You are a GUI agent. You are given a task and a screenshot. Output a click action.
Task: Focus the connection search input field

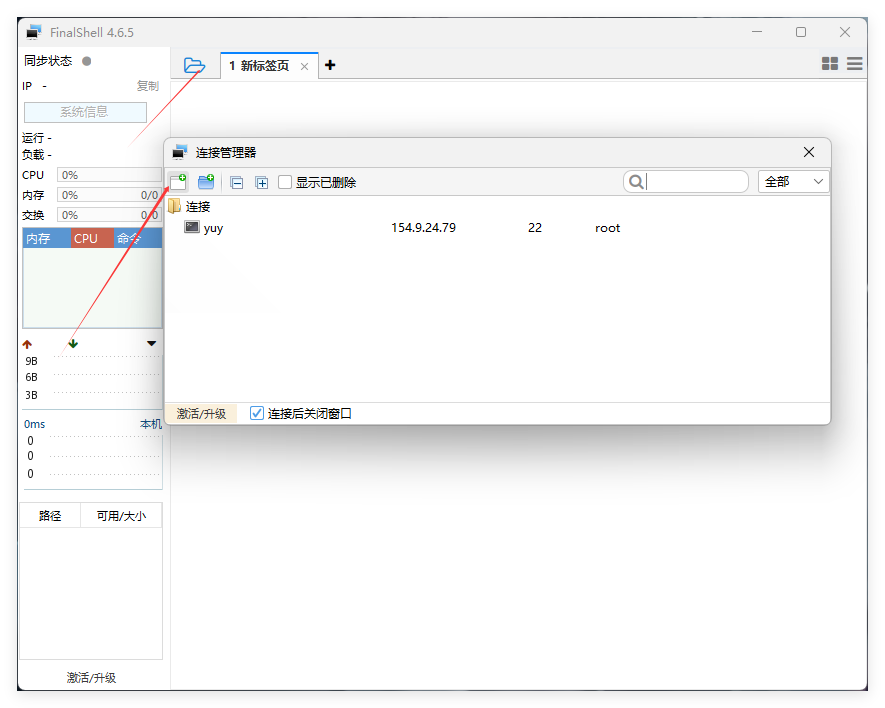pyautogui.click(x=696, y=182)
